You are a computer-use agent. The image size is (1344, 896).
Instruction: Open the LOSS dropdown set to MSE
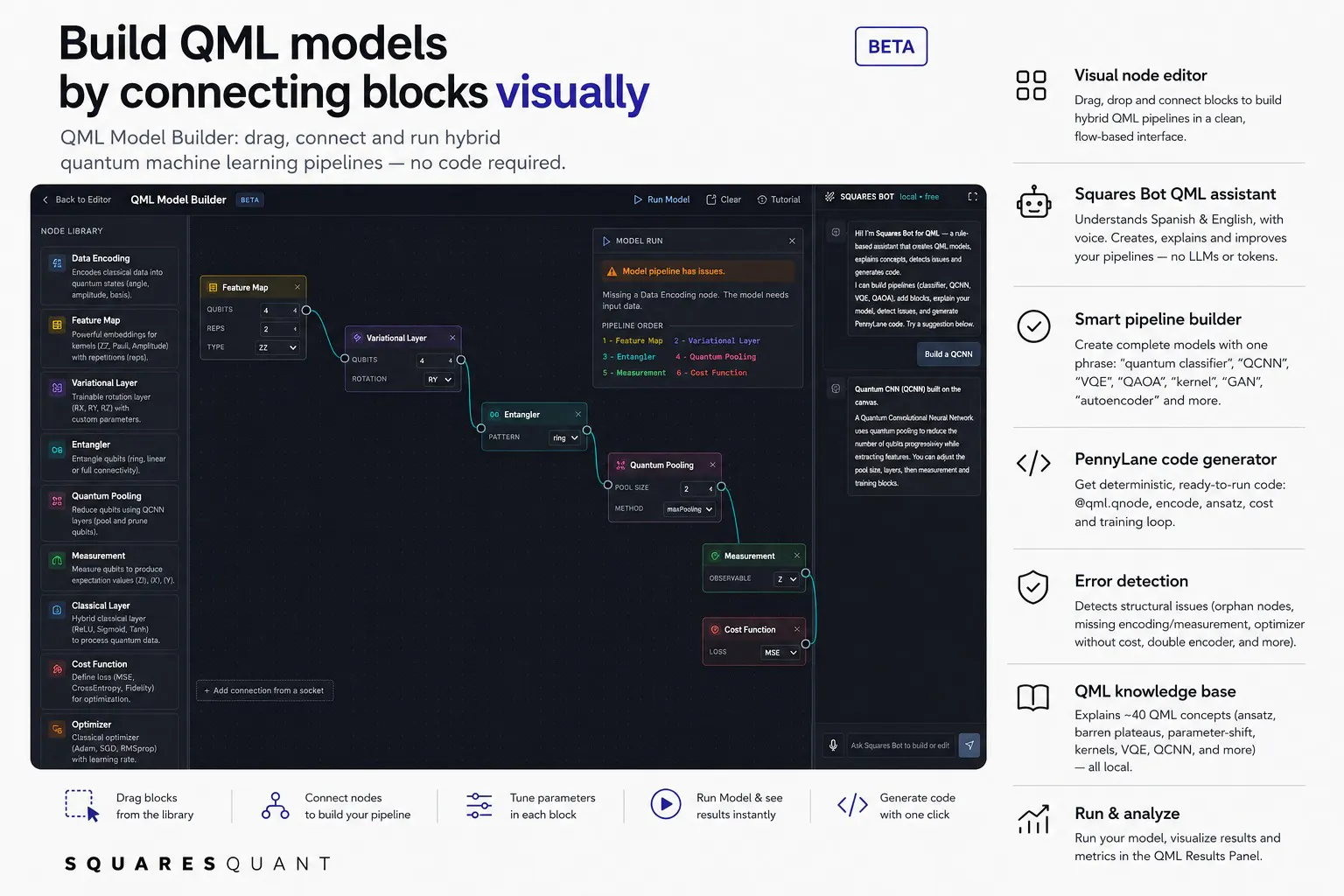tap(780, 653)
